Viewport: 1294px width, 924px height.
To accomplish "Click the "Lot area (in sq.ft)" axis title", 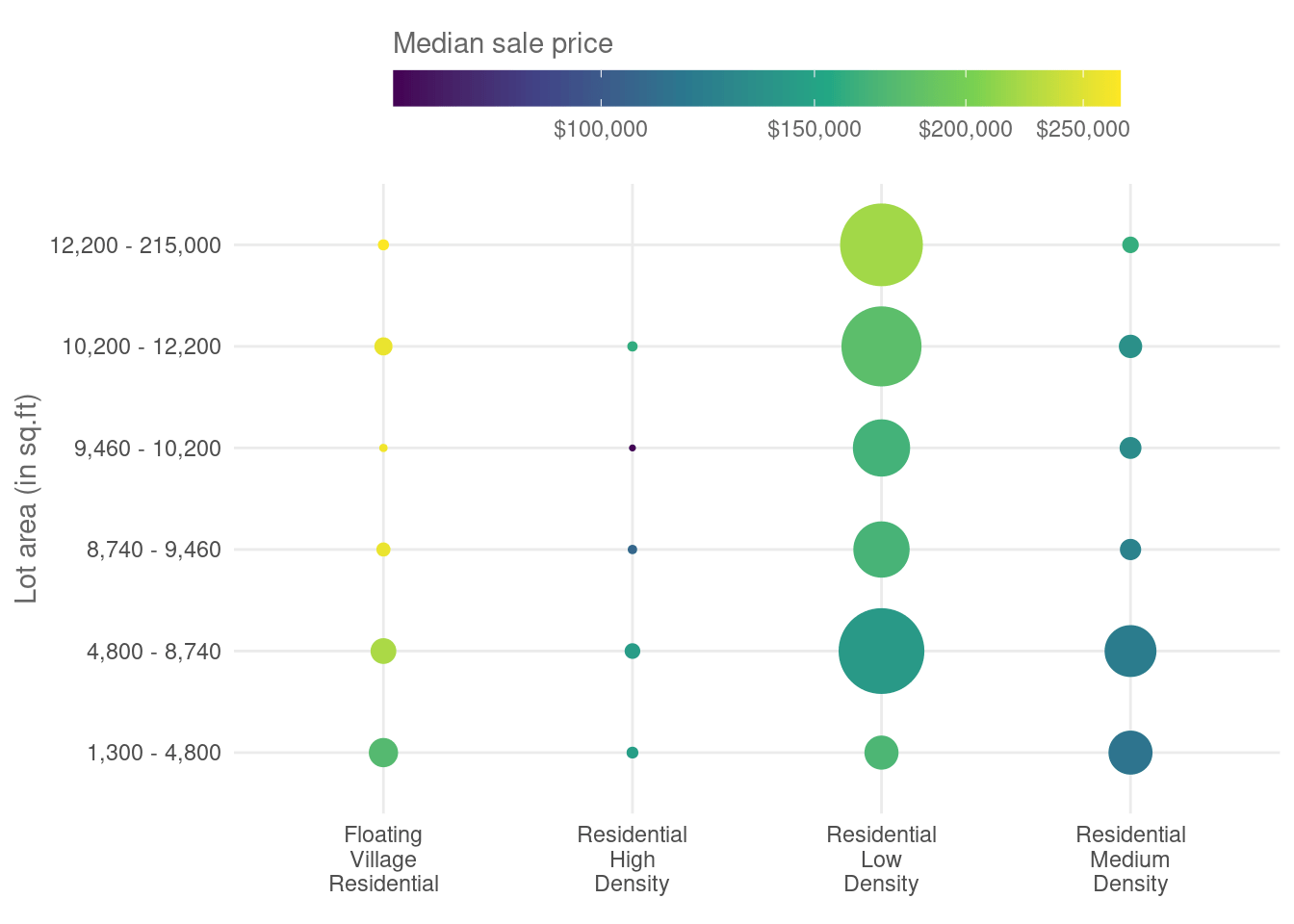I will click(27, 499).
